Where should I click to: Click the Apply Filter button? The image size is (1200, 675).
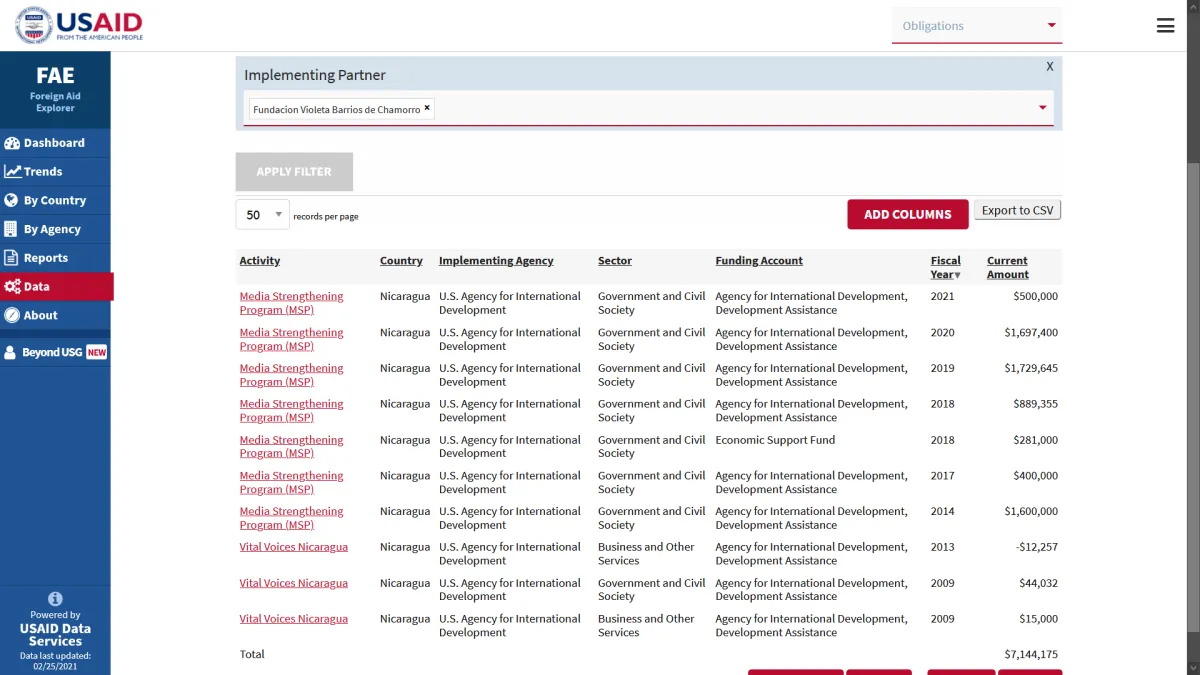(x=294, y=172)
